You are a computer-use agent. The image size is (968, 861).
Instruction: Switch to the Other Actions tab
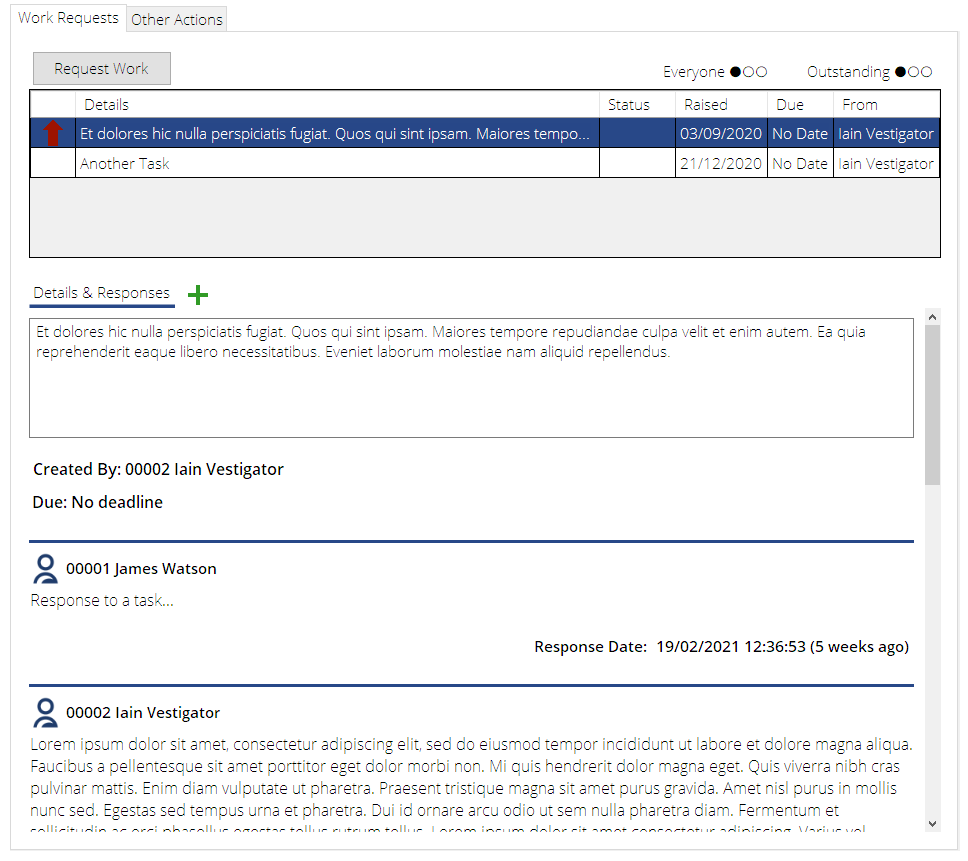(x=177, y=19)
